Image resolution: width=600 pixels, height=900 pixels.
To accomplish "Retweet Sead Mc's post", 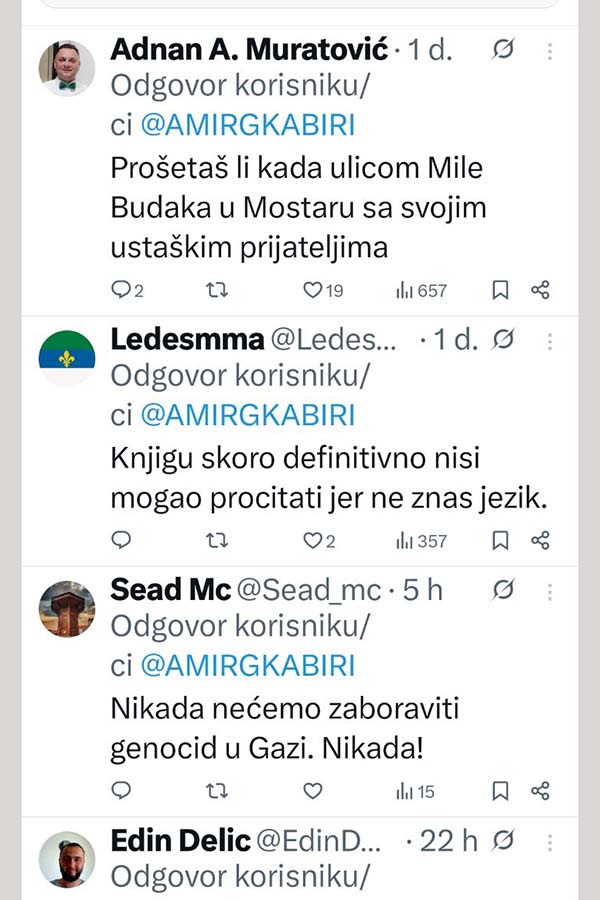I will 216,791.
